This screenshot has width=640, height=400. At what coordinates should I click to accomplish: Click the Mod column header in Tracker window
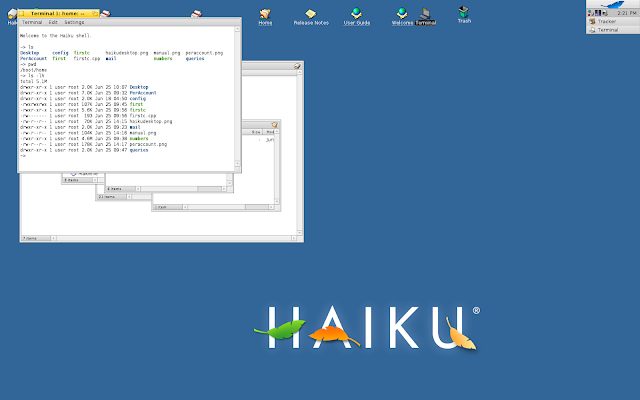pos(270,132)
